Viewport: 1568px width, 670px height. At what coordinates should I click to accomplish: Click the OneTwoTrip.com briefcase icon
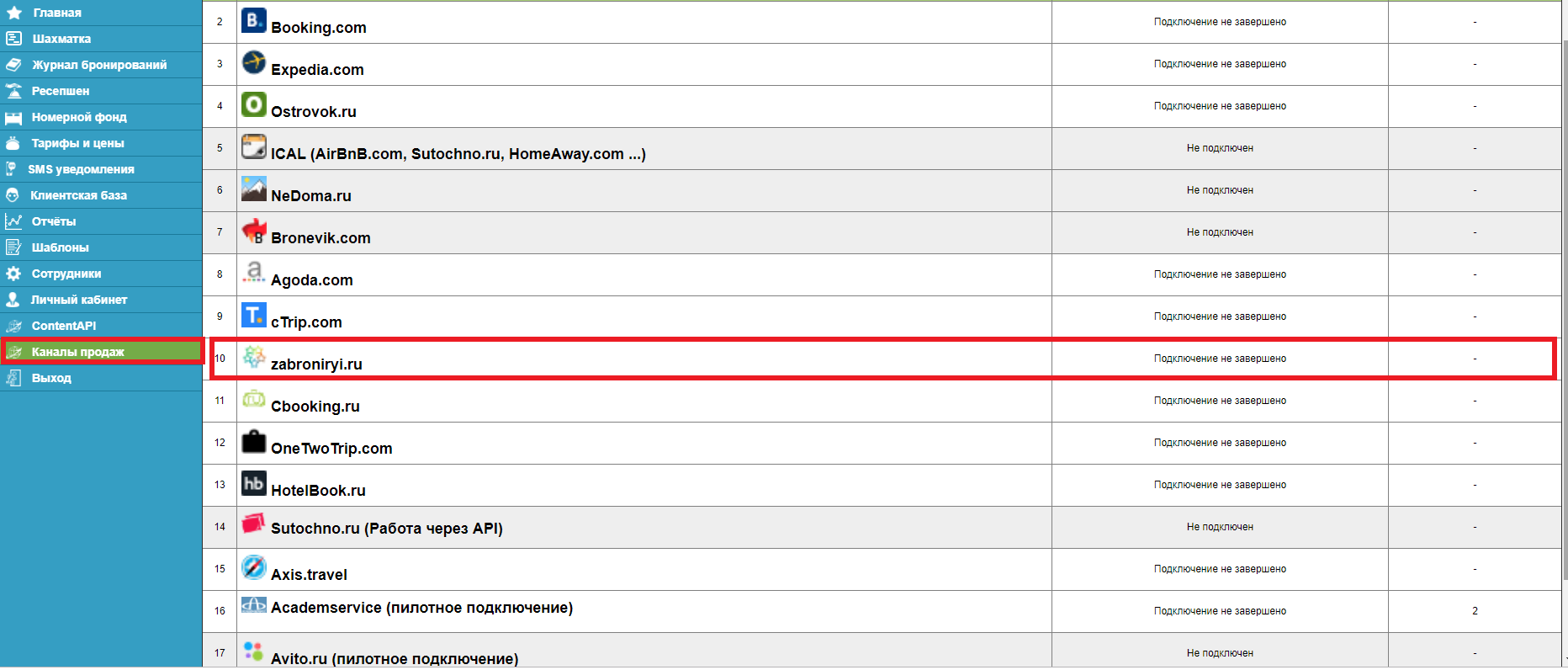point(254,441)
